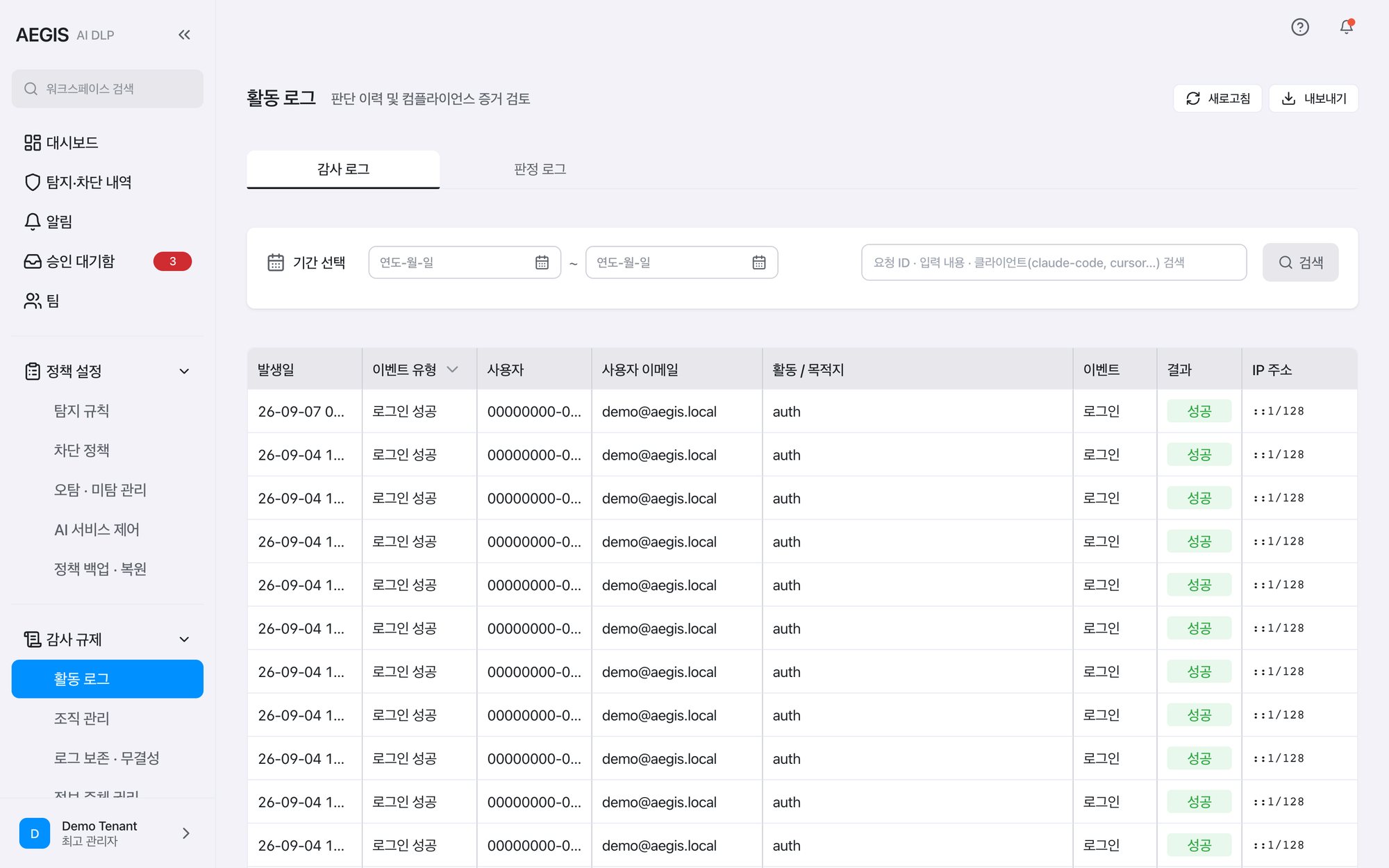Open the start date calendar picker icon
The image size is (1389, 868).
click(542, 262)
